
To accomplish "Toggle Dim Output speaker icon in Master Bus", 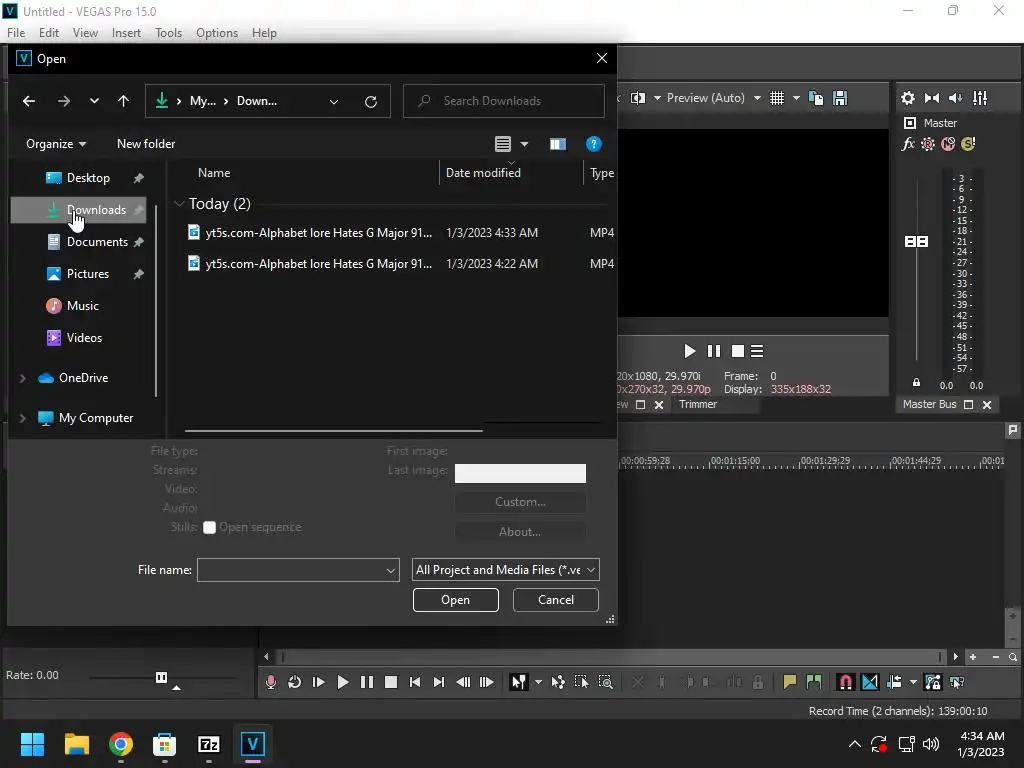I will click(955, 98).
